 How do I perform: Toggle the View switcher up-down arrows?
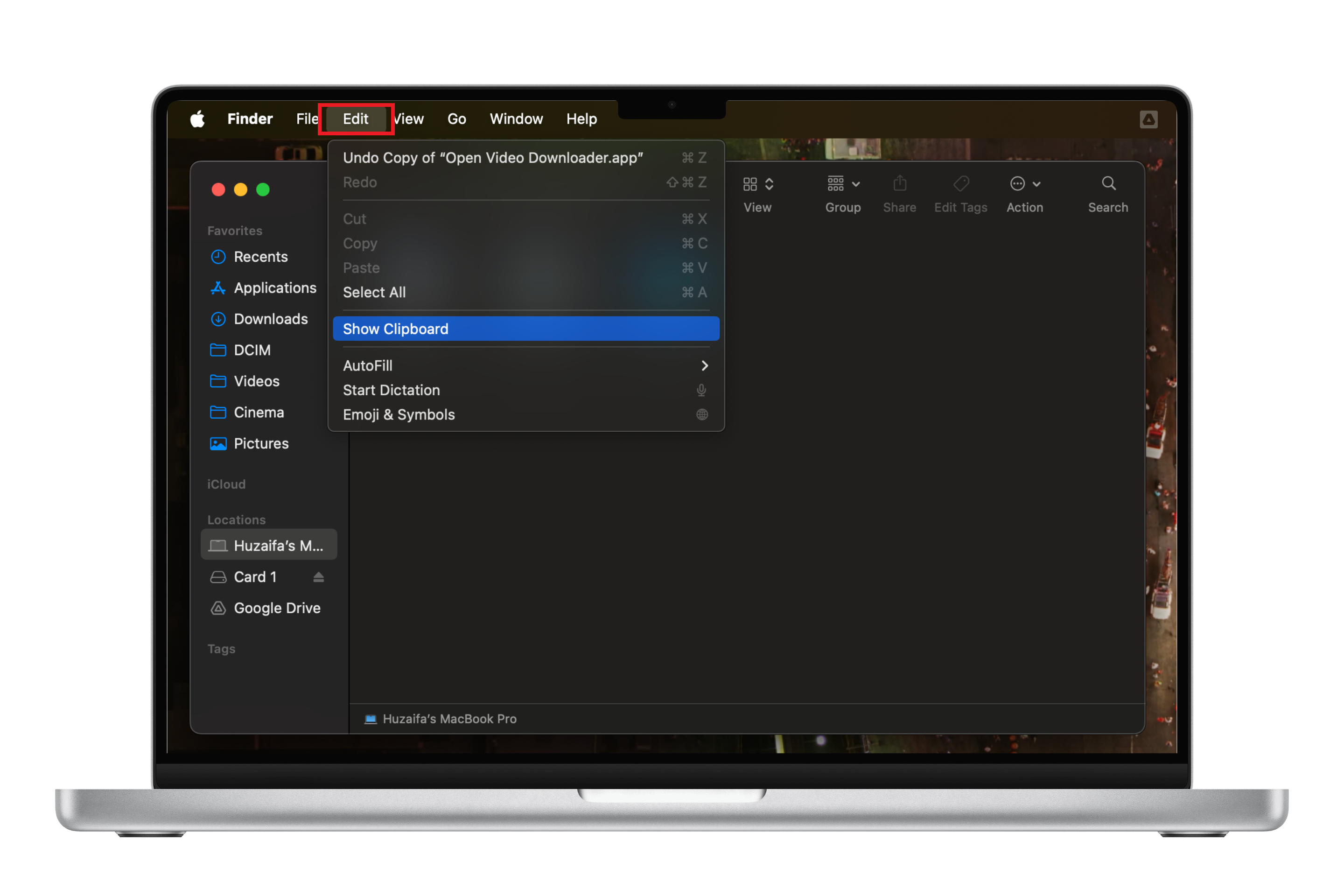click(x=769, y=184)
